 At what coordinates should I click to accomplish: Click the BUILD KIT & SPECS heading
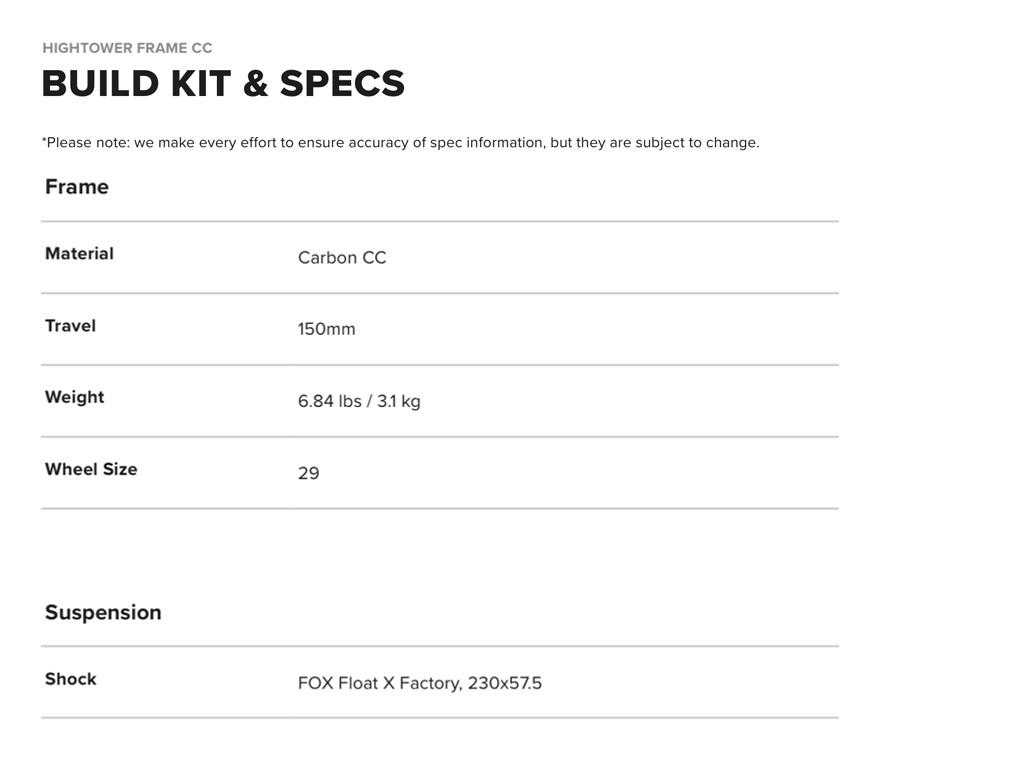click(223, 84)
